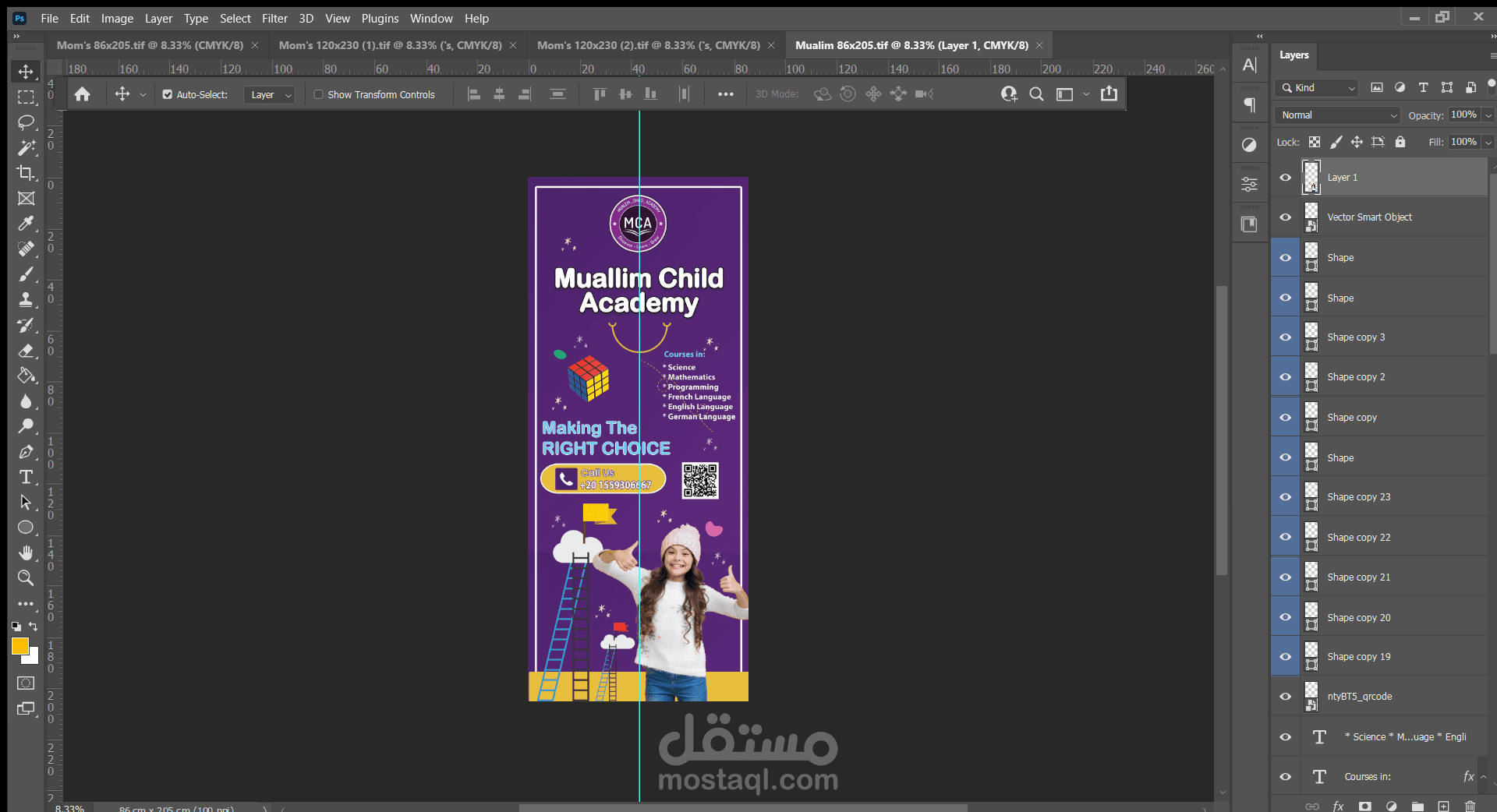This screenshot has height=812, width=1497.
Task: Open the Image menu
Action: pyautogui.click(x=117, y=18)
